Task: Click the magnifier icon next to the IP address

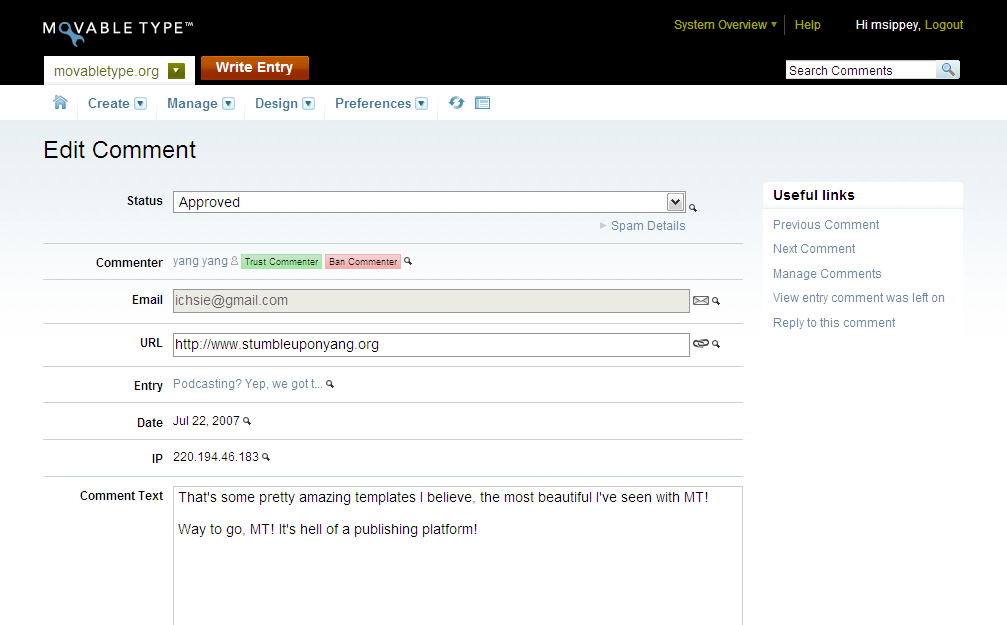Action: click(x=266, y=457)
